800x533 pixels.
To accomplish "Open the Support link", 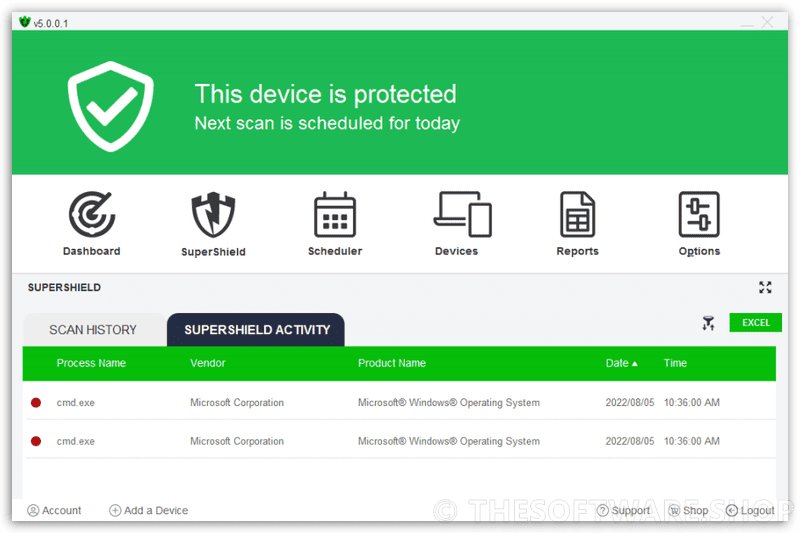I will (623, 510).
